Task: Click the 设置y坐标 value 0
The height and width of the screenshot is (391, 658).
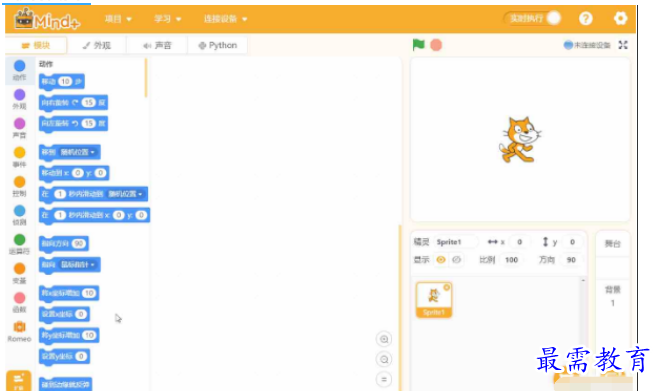Action: click(x=81, y=356)
